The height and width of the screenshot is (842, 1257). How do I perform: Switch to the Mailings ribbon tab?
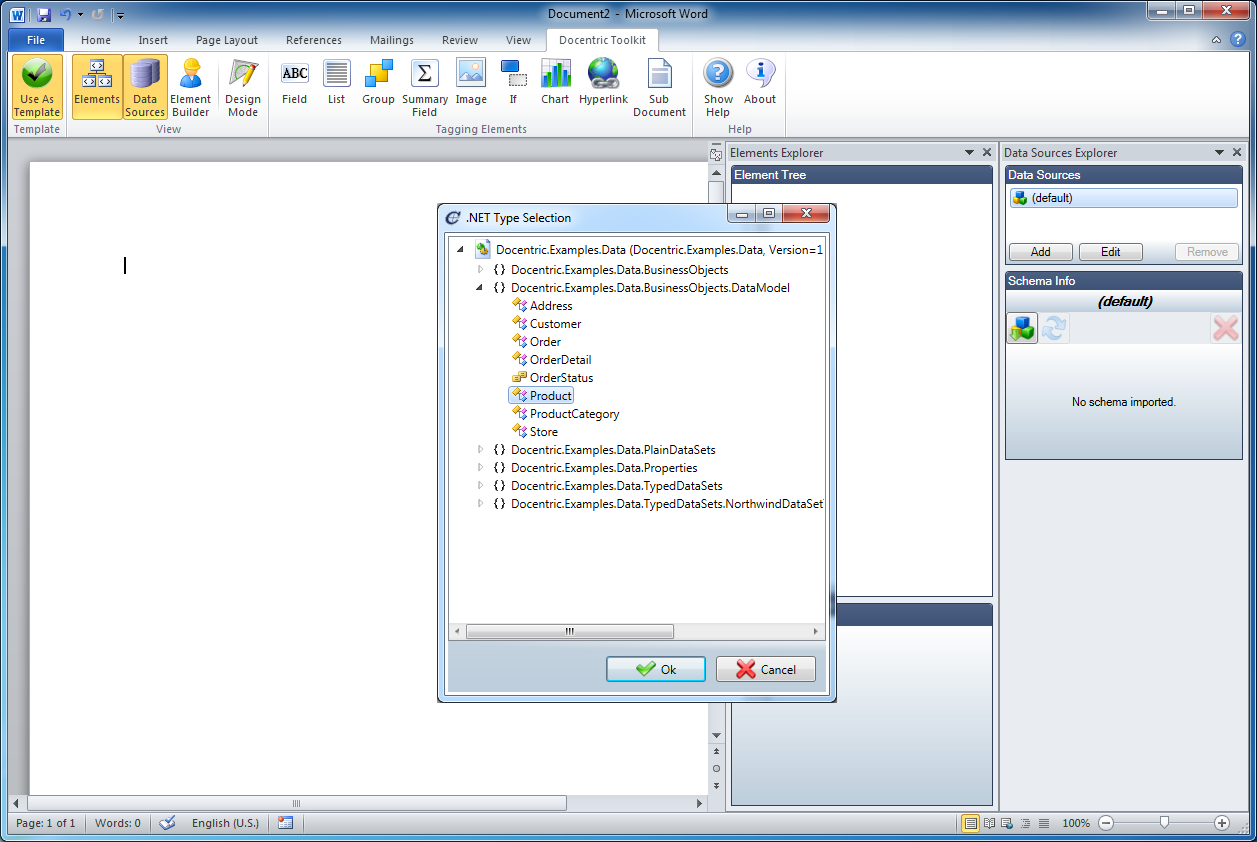pyautogui.click(x=391, y=40)
